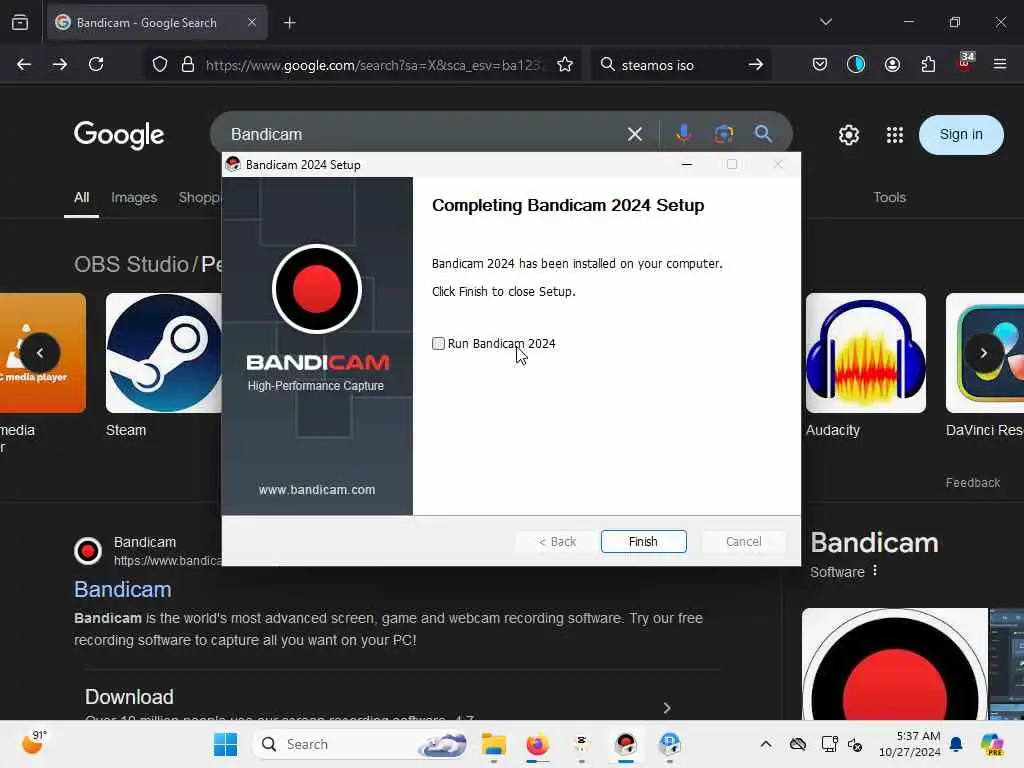Open the notification bell

(x=956, y=744)
